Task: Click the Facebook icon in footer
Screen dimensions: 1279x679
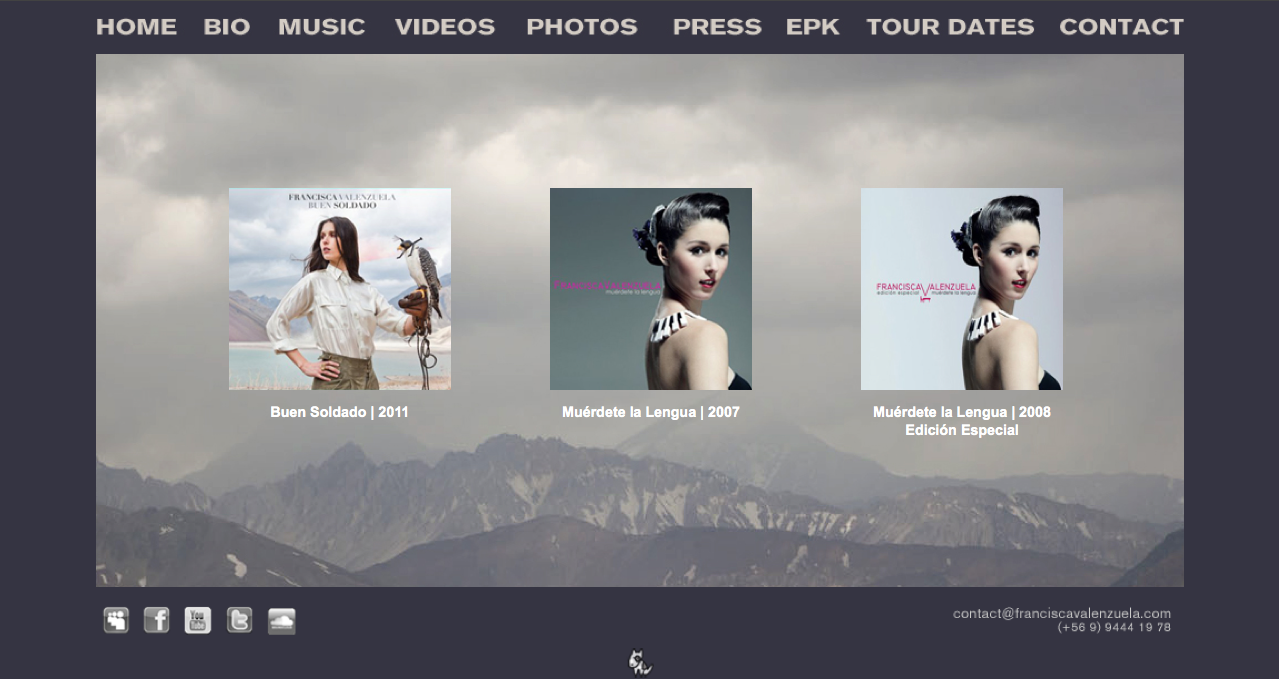Action: click(x=157, y=621)
